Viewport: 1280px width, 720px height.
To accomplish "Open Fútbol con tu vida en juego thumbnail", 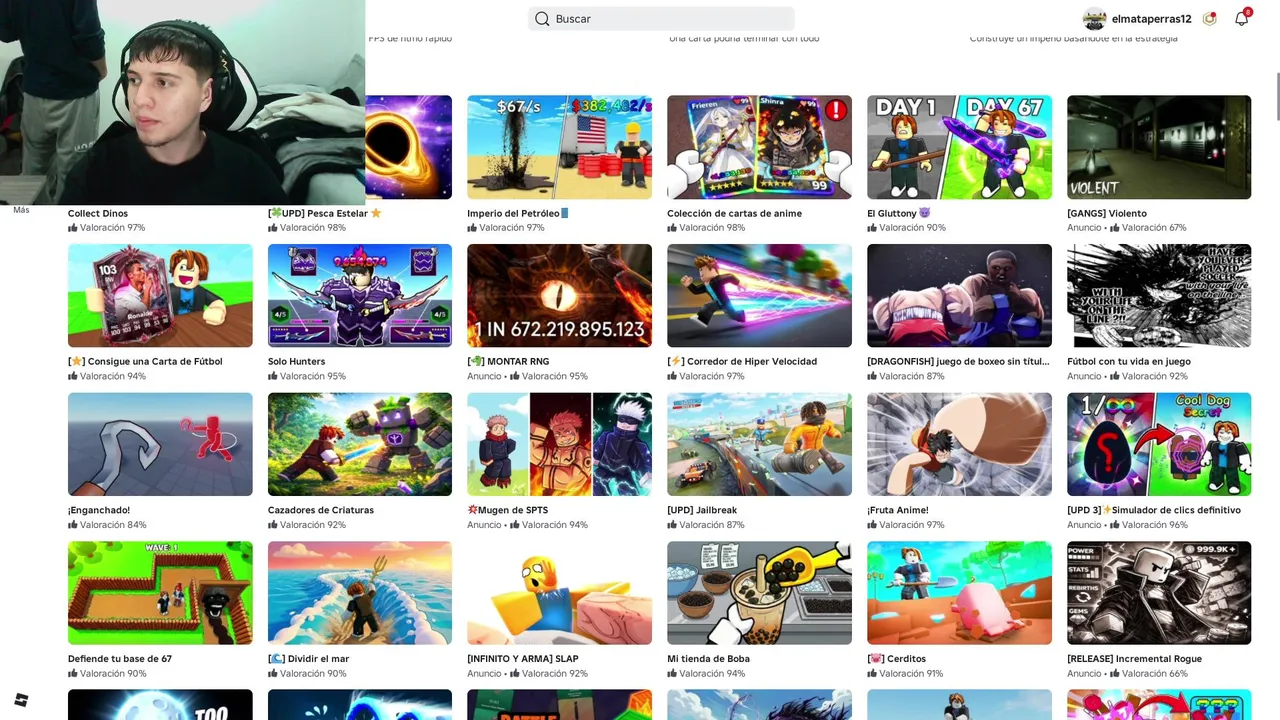I will coord(1159,296).
